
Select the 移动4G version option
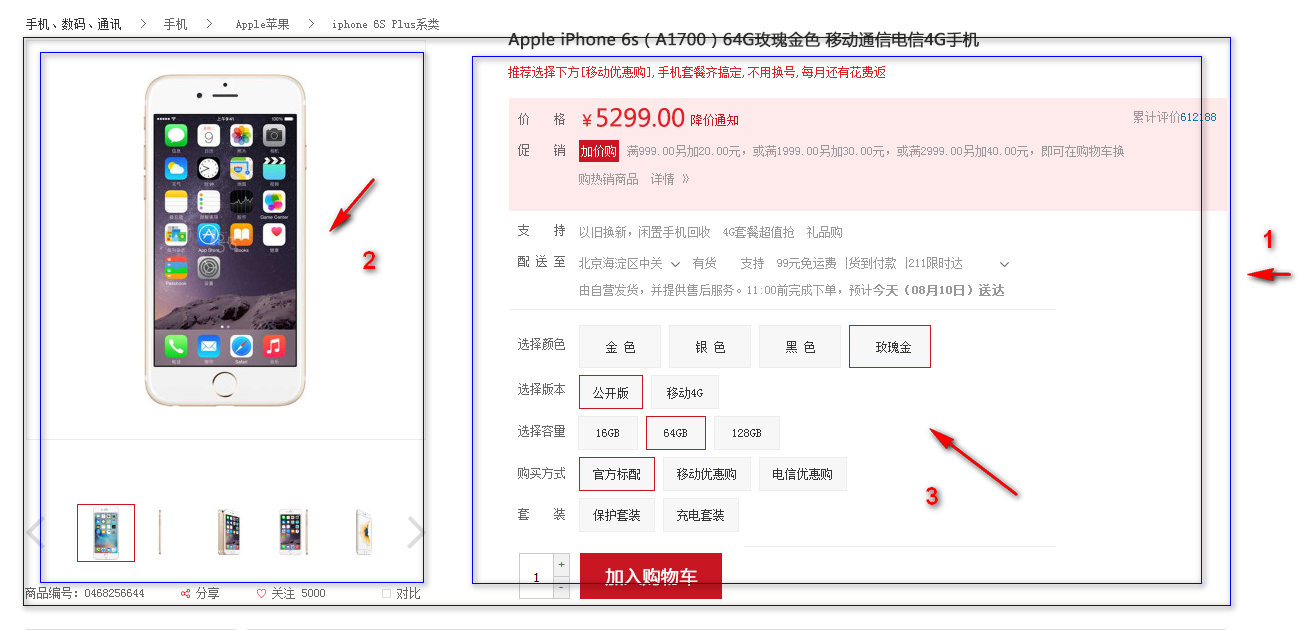tap(685, 392)
